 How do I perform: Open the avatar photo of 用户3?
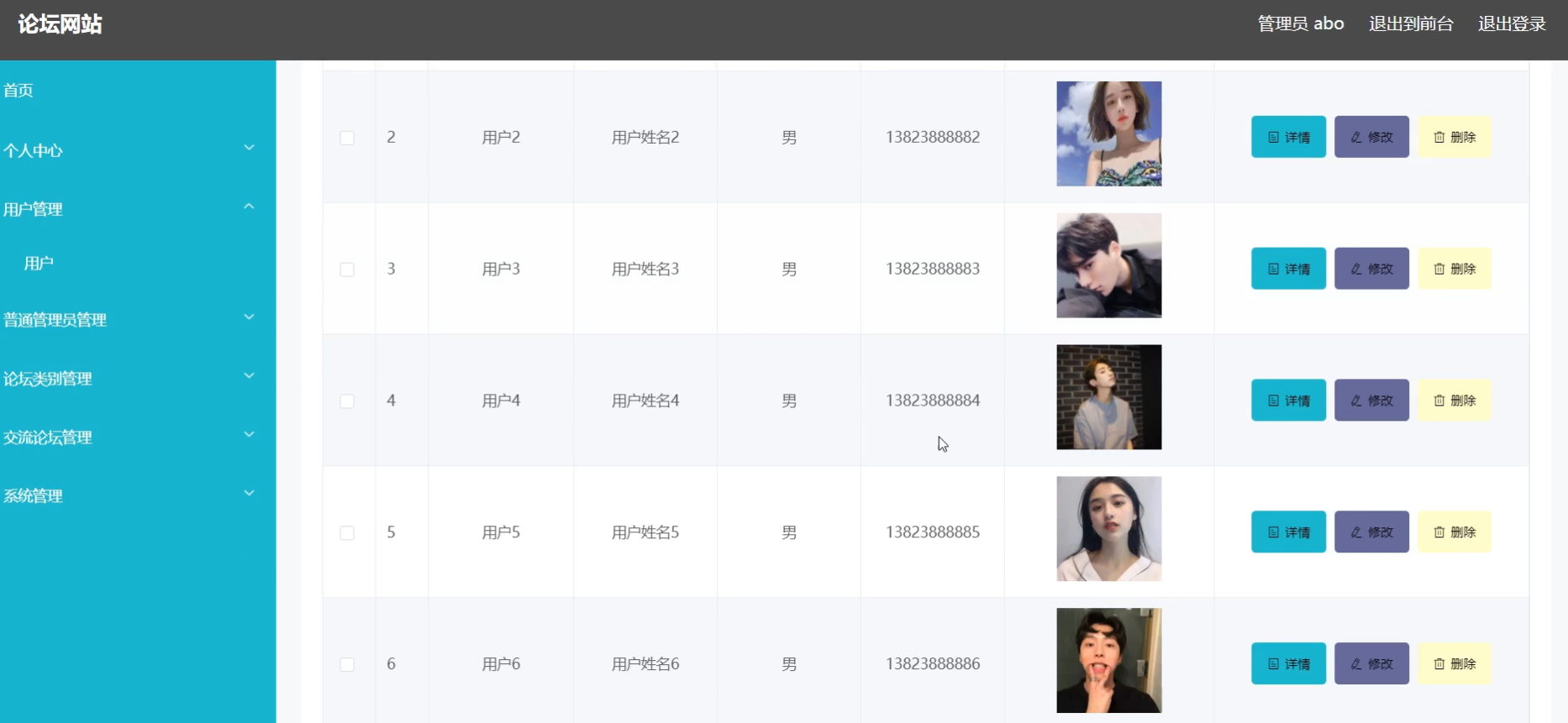tap(1109, 265)
